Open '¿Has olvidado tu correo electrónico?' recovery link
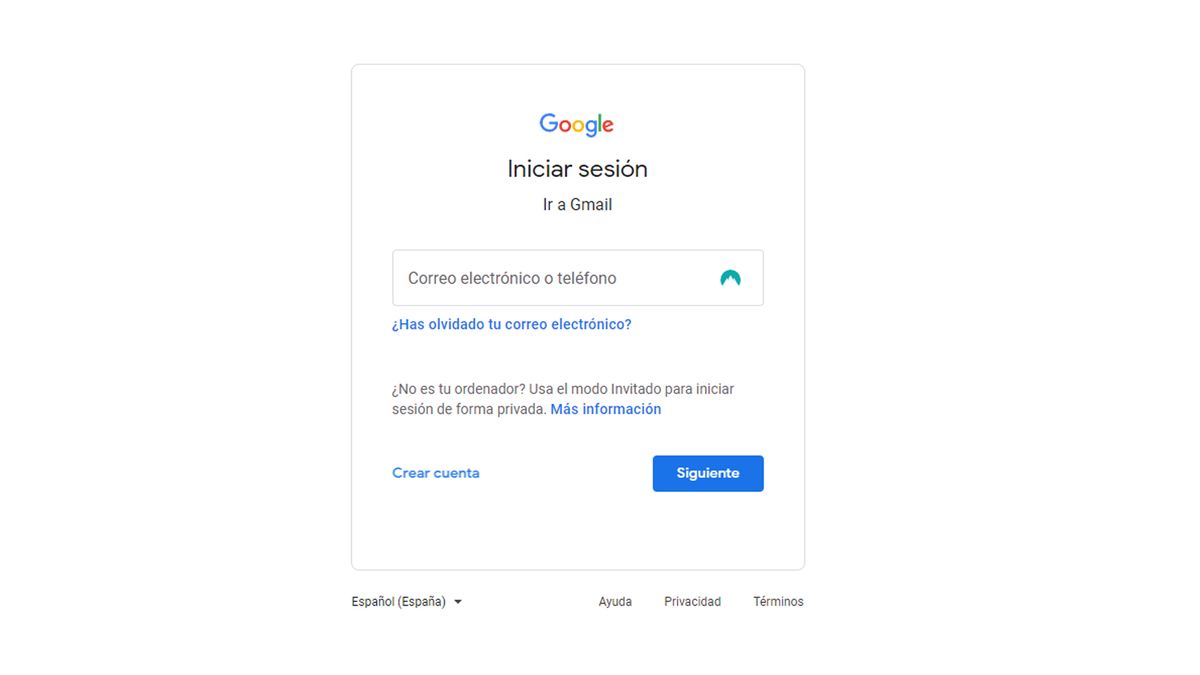 pos(512,324)
